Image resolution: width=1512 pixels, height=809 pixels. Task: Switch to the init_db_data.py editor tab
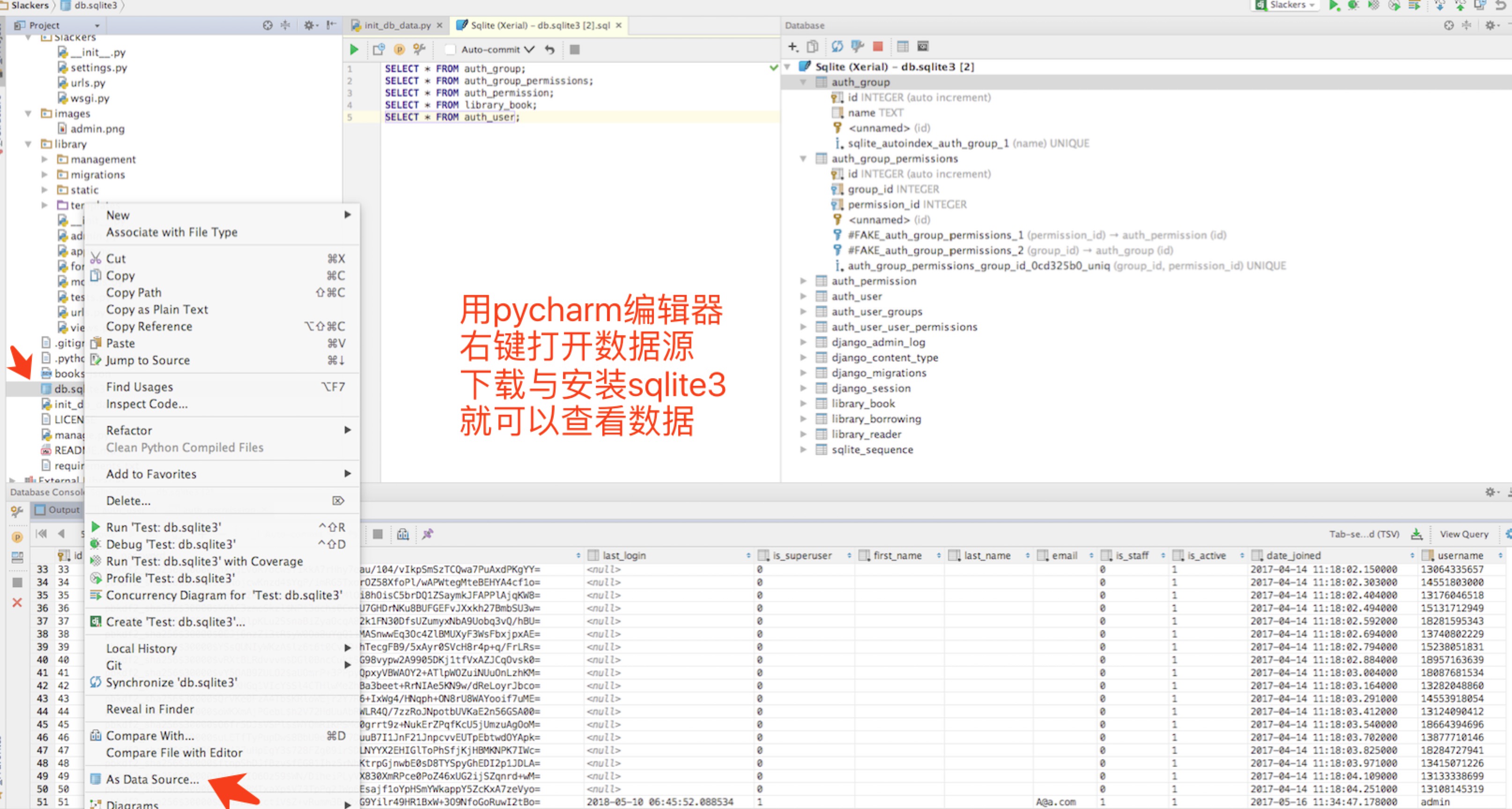397,25
